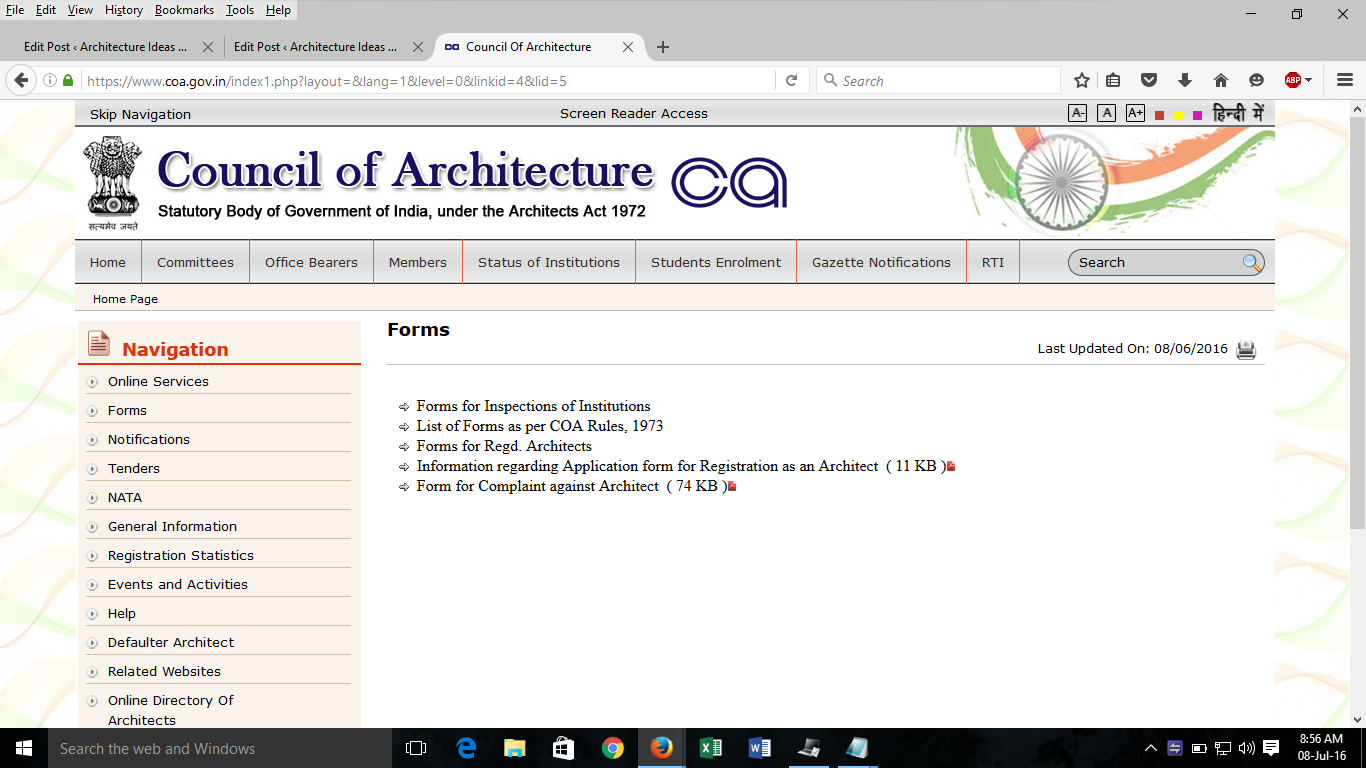Open the Adblock Plus icon
Image resolution: width=1366 pixels, height=768 pixels.
pos(1293,81)
